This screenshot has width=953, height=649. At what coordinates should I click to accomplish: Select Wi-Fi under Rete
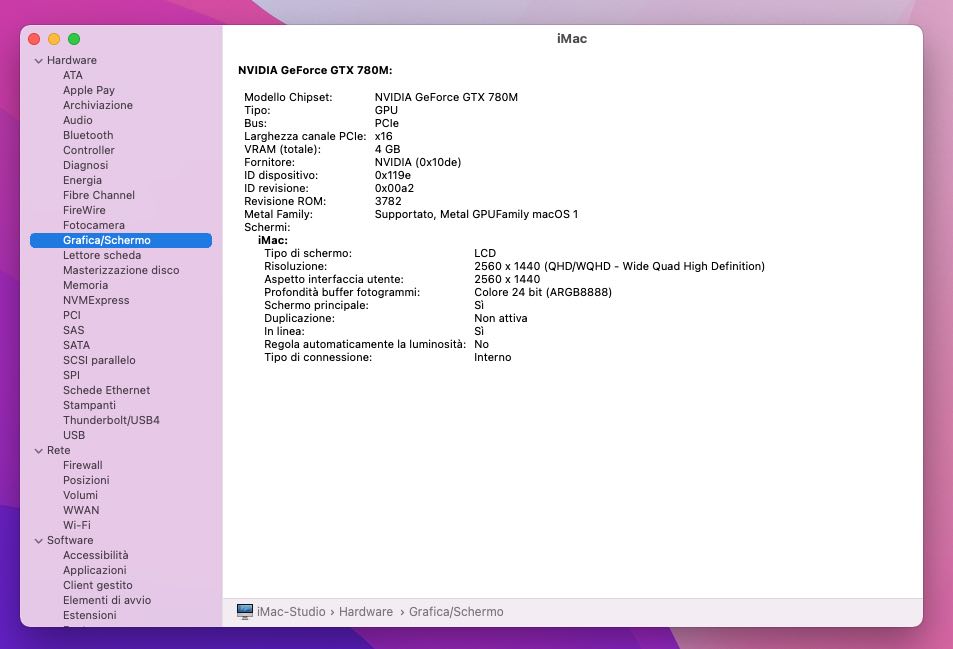point(77,525)
